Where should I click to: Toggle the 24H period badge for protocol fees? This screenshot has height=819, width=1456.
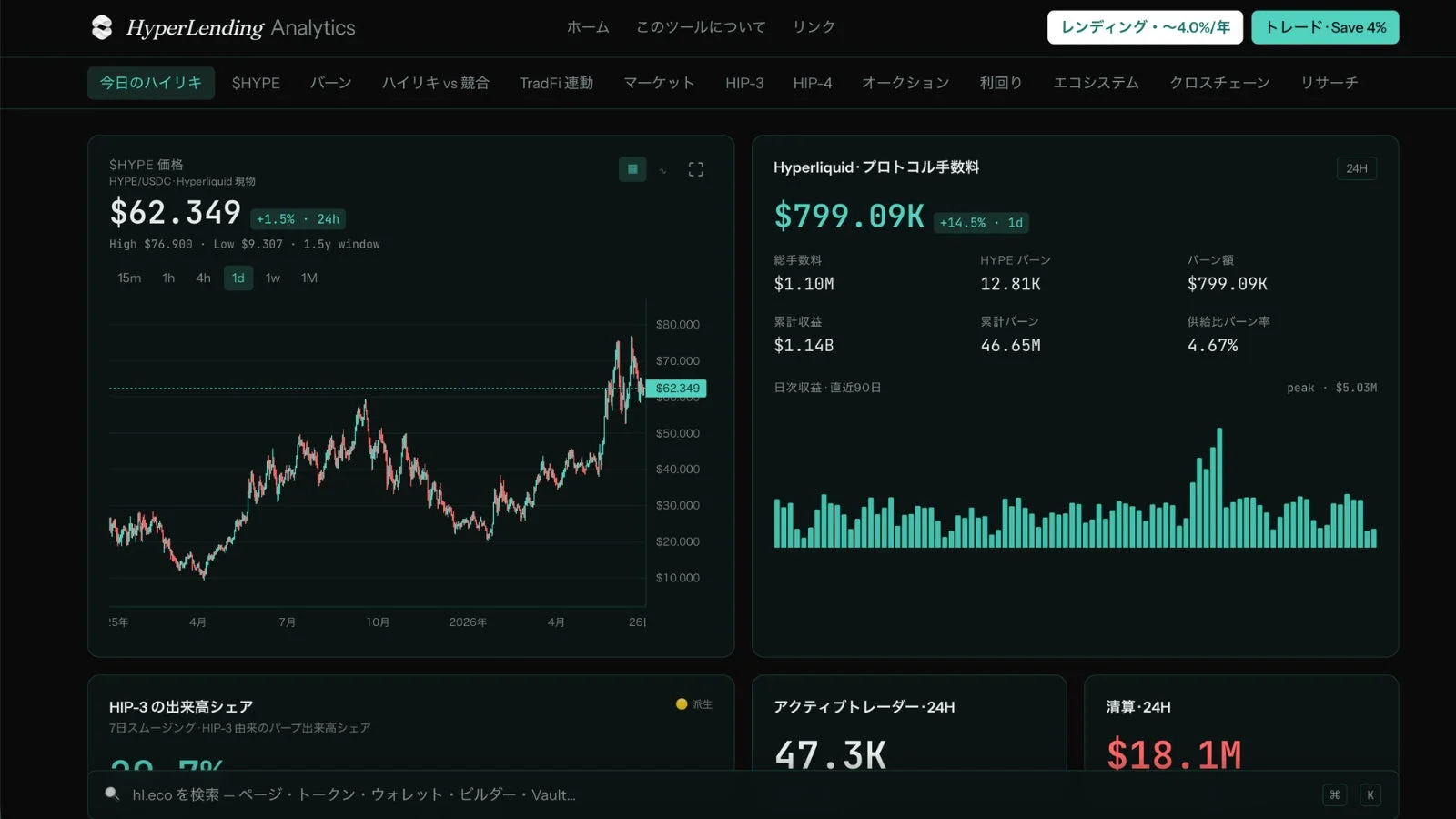coord(1357,168)
